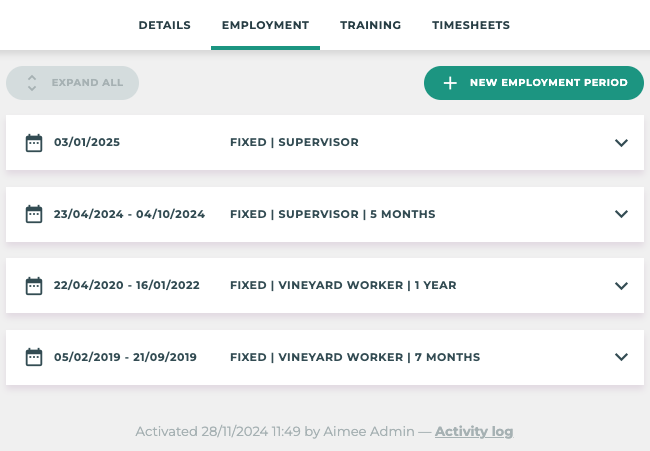Expand the Supervisor 5 Months row chevron

[x=621, y=214]
